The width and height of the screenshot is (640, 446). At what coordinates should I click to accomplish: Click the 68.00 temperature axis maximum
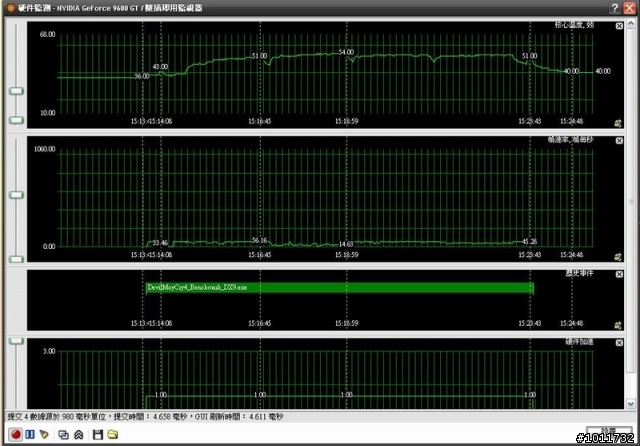(47, 34)
